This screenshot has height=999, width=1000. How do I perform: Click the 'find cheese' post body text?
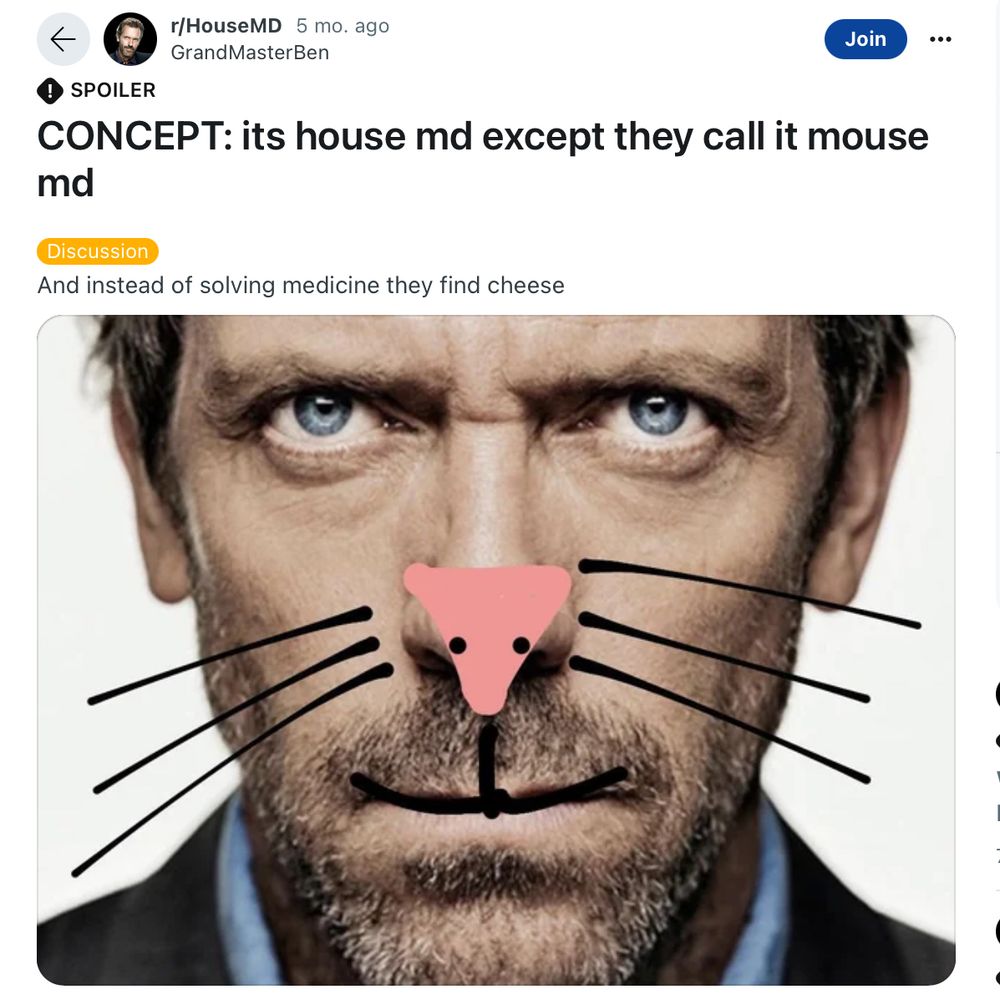(x=502, y=285)
